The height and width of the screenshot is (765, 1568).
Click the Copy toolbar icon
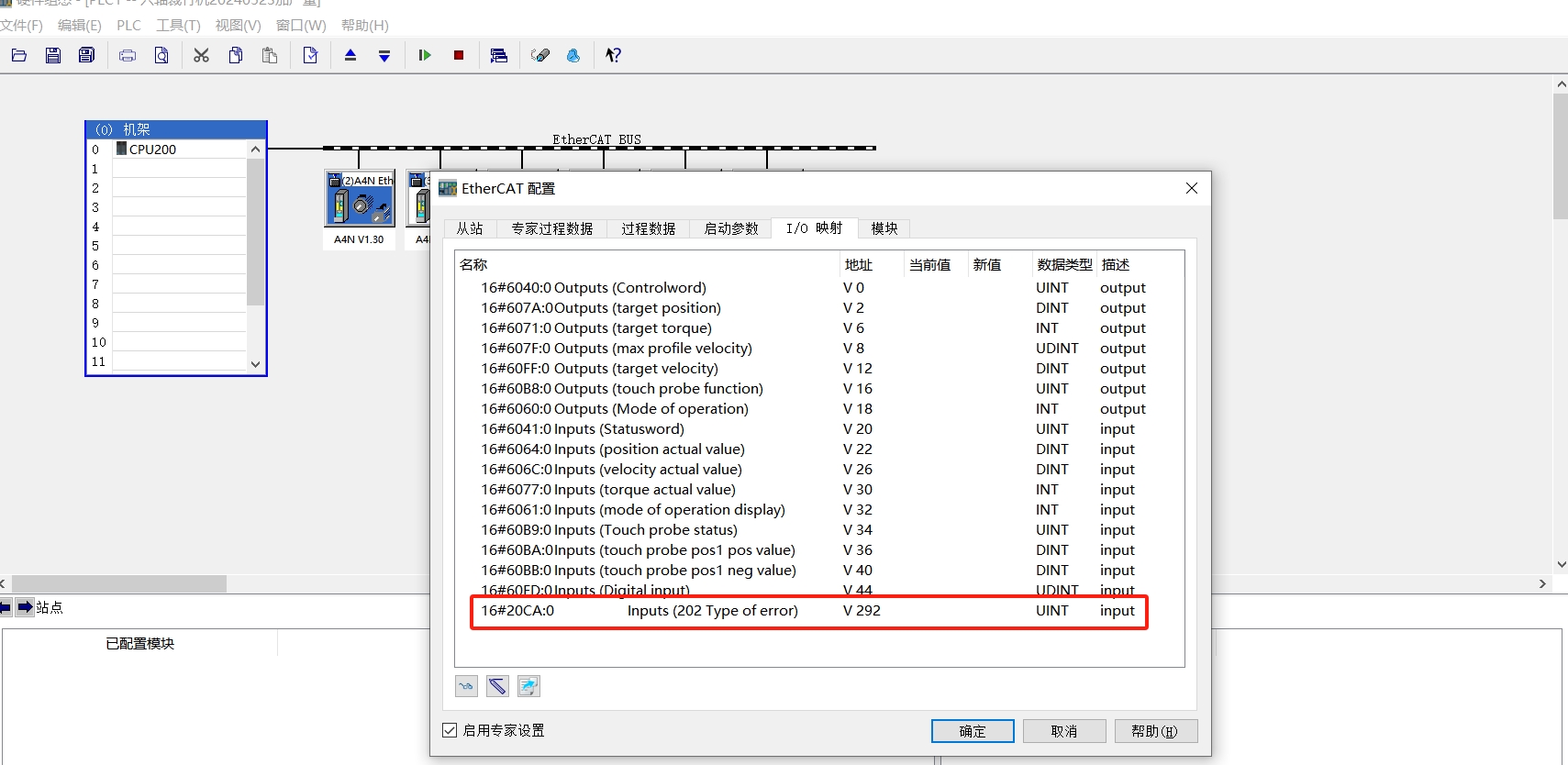pos(236,55)
